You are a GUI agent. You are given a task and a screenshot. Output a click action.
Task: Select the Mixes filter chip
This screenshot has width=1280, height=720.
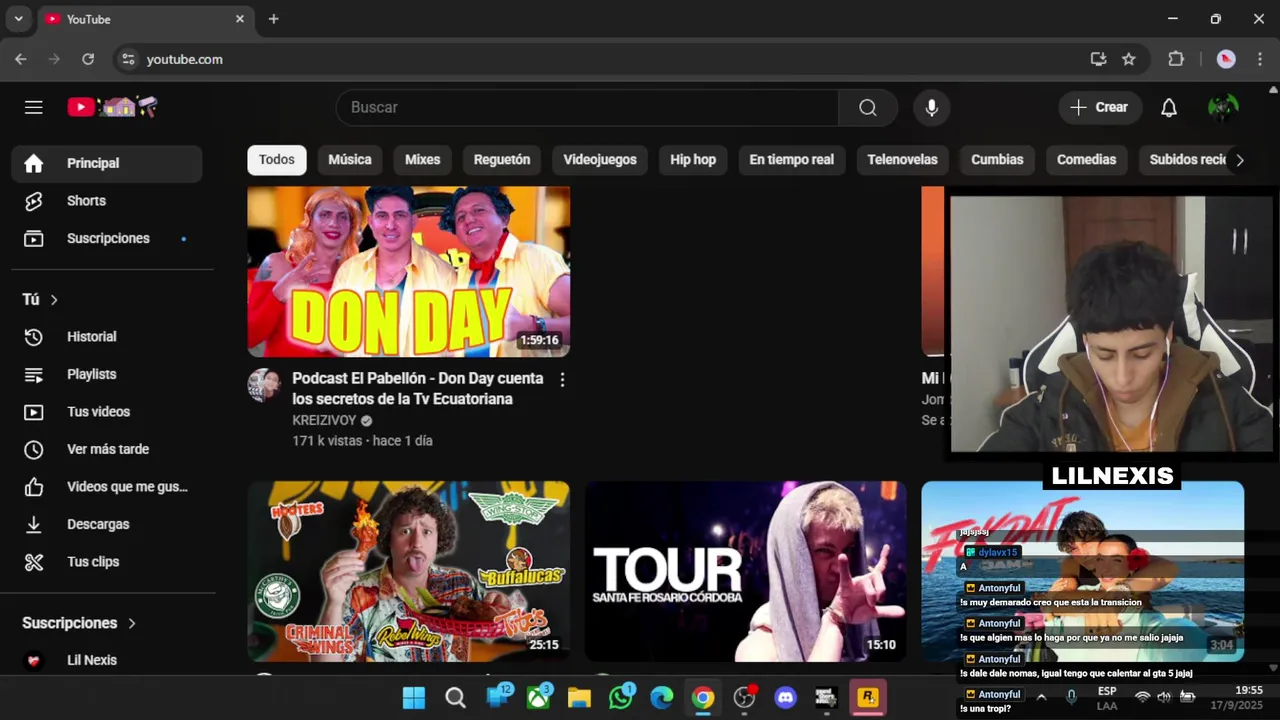tap(422, 160)
